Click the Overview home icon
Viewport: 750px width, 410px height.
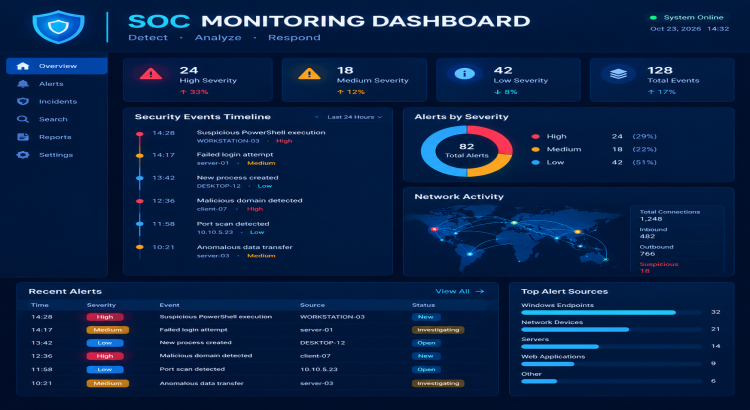pyautogui.click(x=22, y=66)
